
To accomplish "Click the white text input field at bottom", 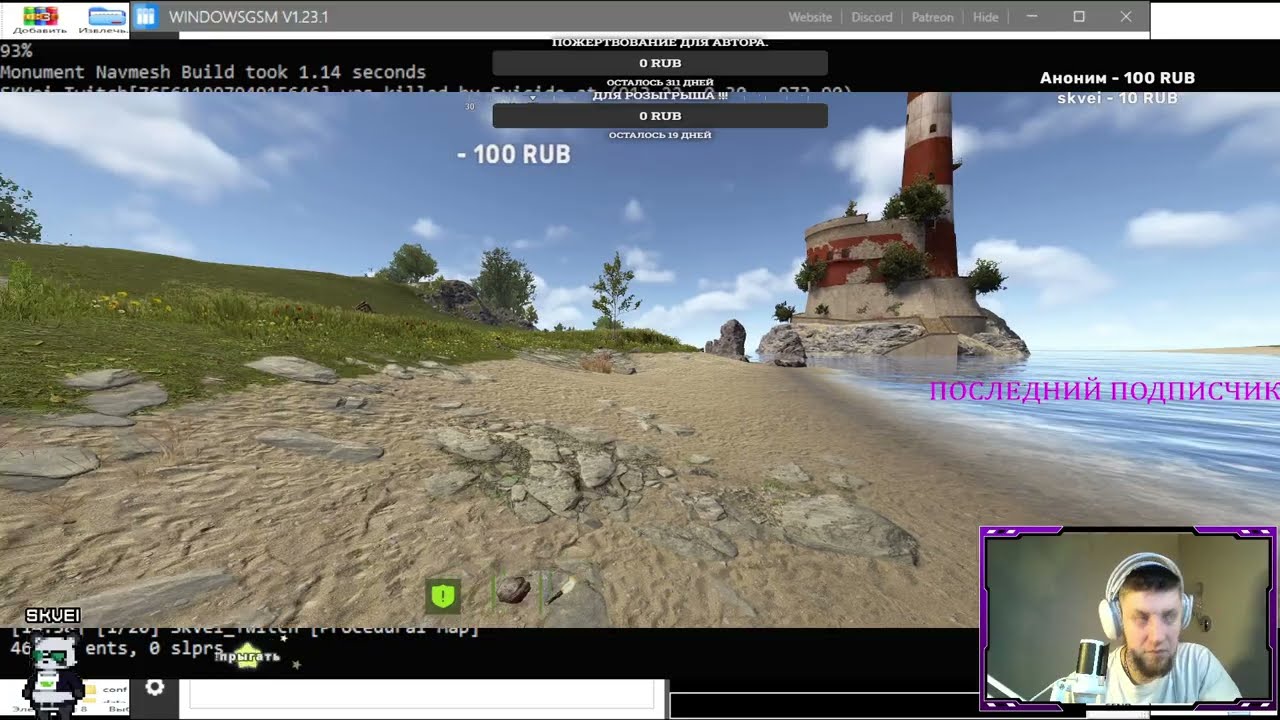I will coord(423,694).
